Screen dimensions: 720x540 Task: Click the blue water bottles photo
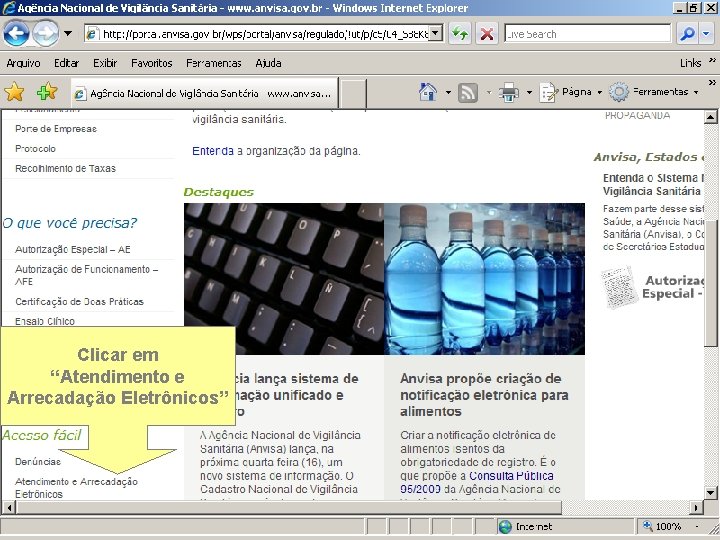tap(484, 279)
